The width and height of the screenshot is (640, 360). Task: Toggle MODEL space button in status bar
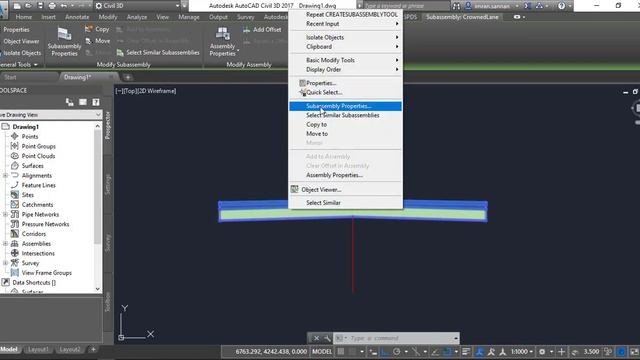click(322, 351)
